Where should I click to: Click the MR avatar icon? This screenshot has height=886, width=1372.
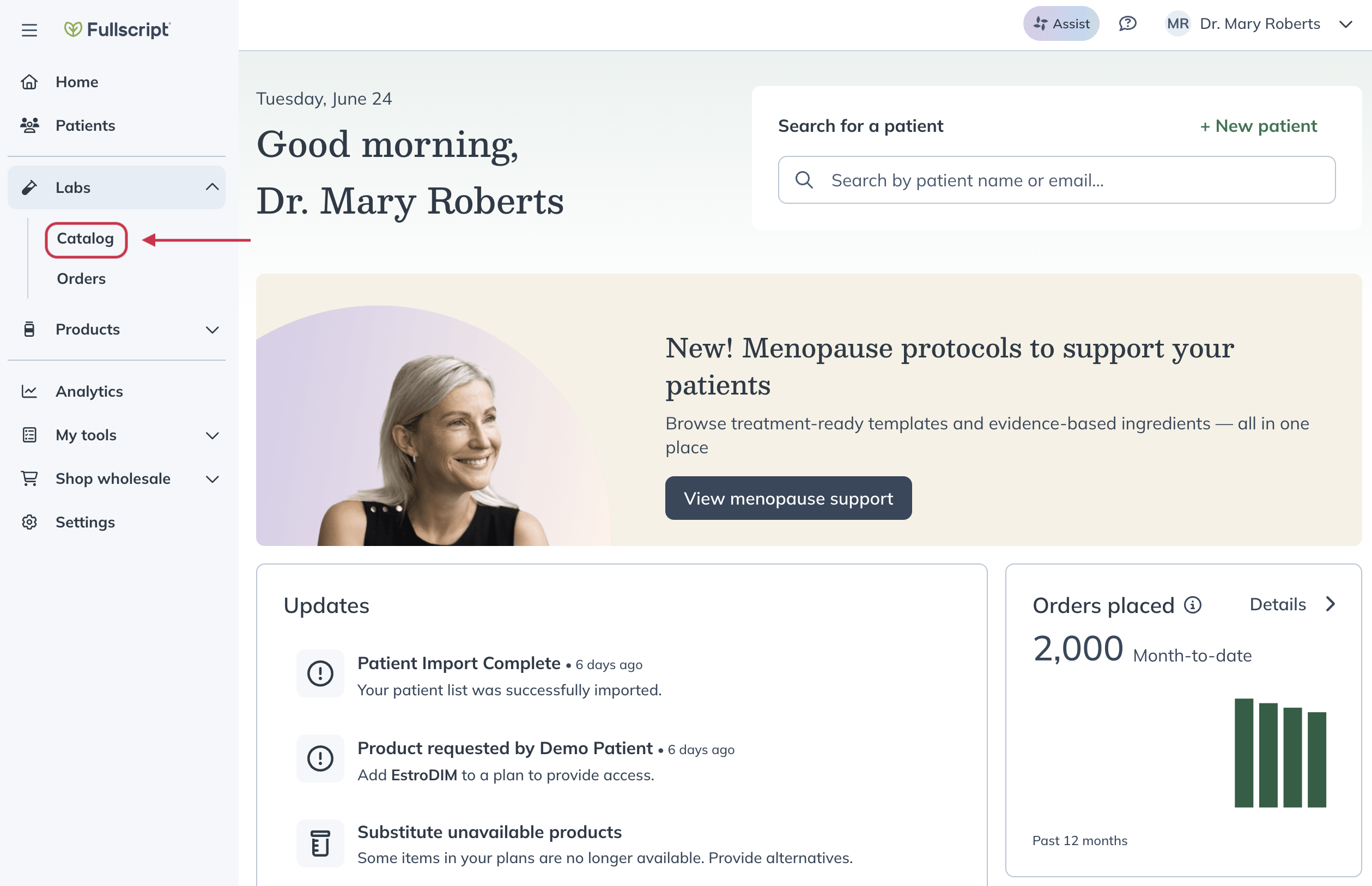pos(1177,23)
